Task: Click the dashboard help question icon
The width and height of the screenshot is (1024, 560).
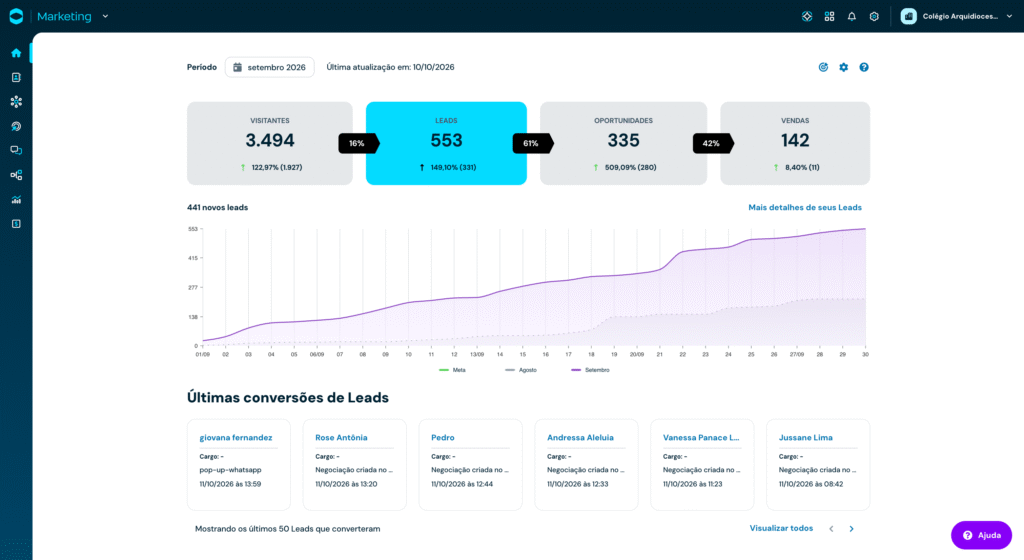Action: (x=864, y=67)
